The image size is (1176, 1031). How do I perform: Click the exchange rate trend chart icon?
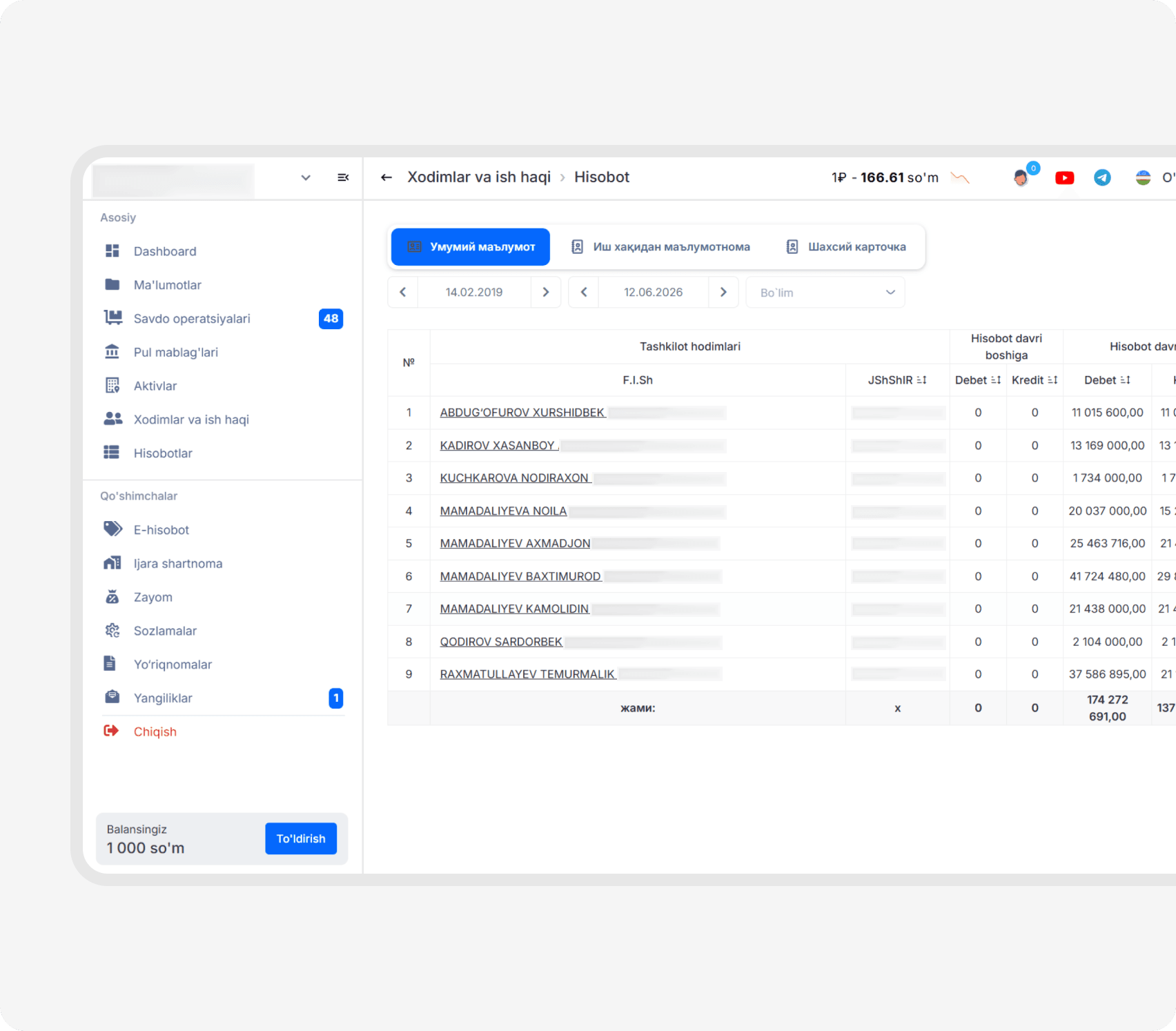960,178
